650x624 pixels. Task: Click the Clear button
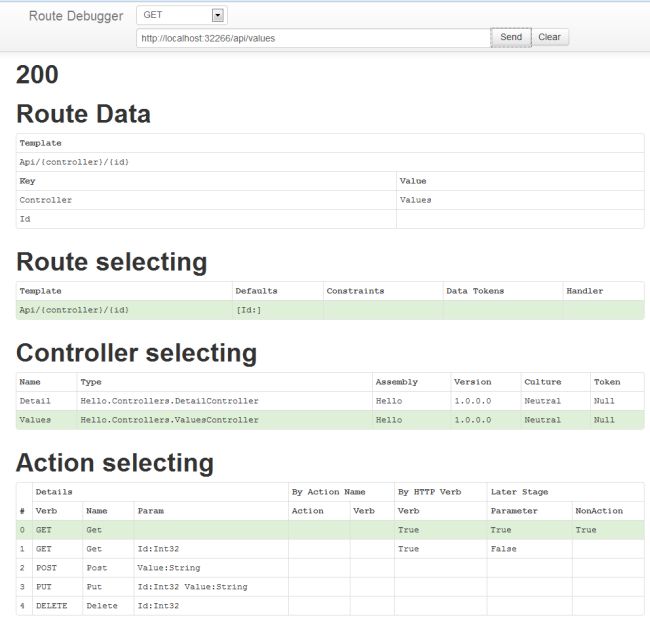tap(550, 37)
